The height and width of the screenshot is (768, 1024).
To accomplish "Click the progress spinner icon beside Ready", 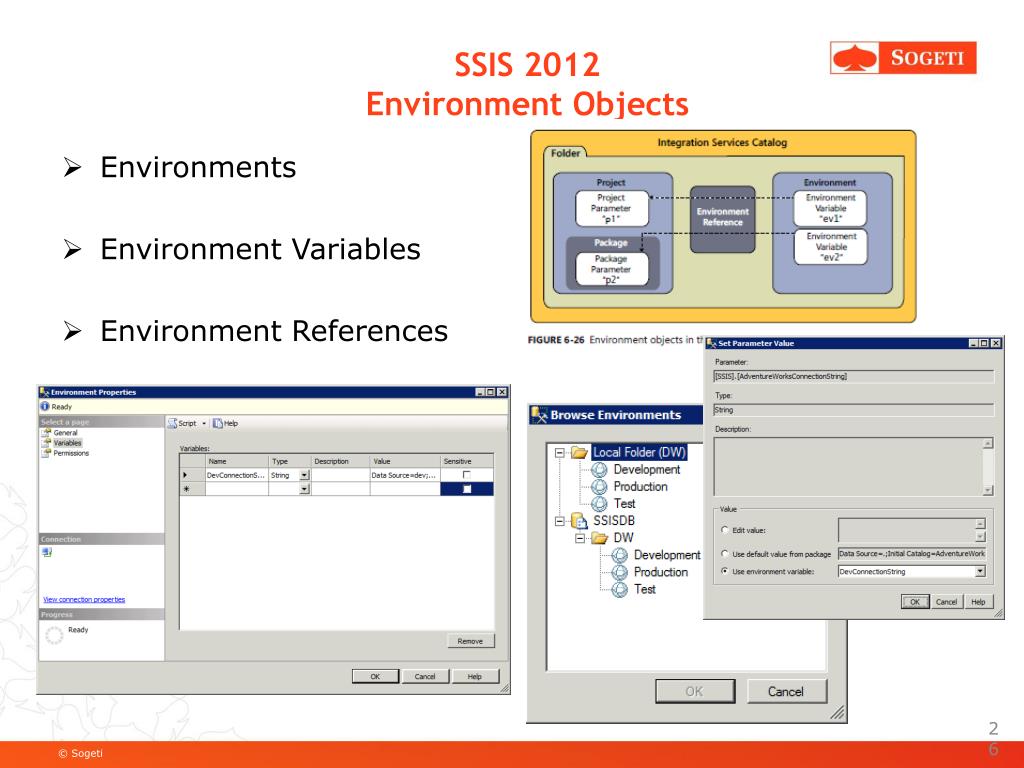I will [54, 635].
